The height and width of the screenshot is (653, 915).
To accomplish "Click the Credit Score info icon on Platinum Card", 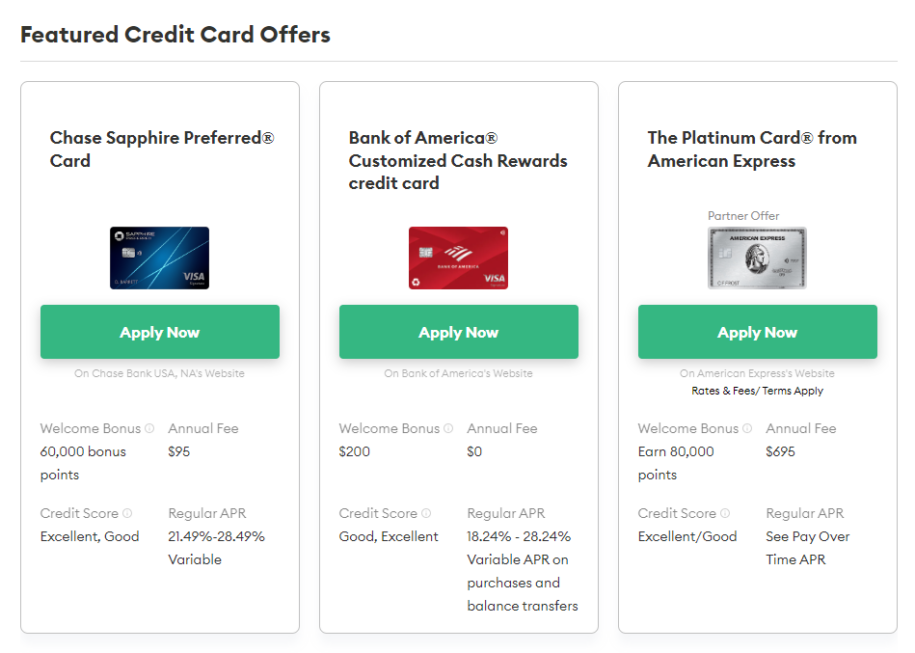I will tap(726, 514).
